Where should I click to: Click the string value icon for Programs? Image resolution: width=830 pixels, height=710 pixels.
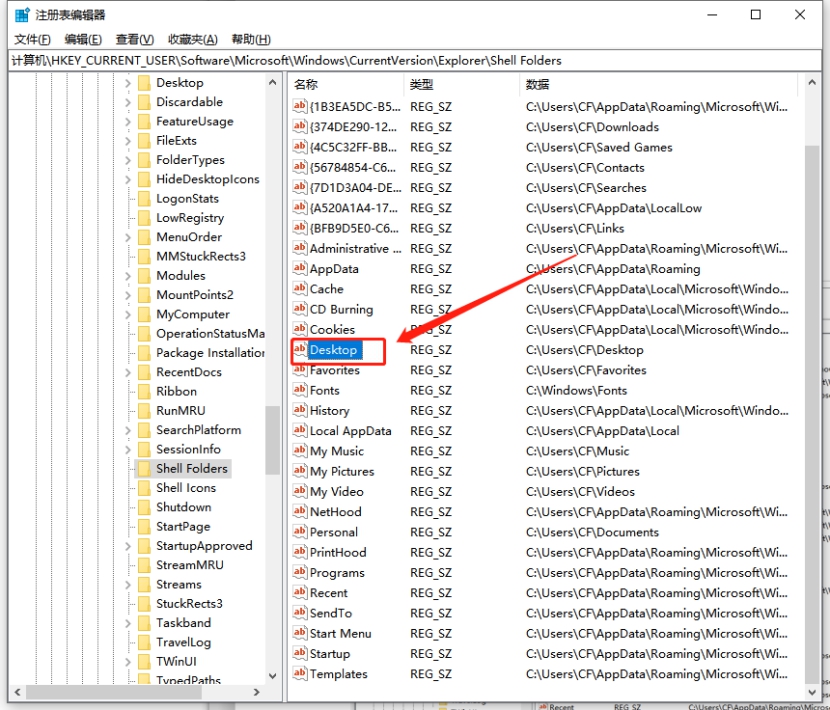click(x=300, y=572)
